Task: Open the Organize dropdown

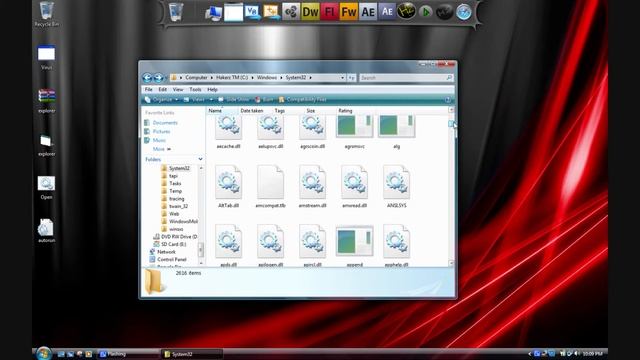Action: point(162,100)
